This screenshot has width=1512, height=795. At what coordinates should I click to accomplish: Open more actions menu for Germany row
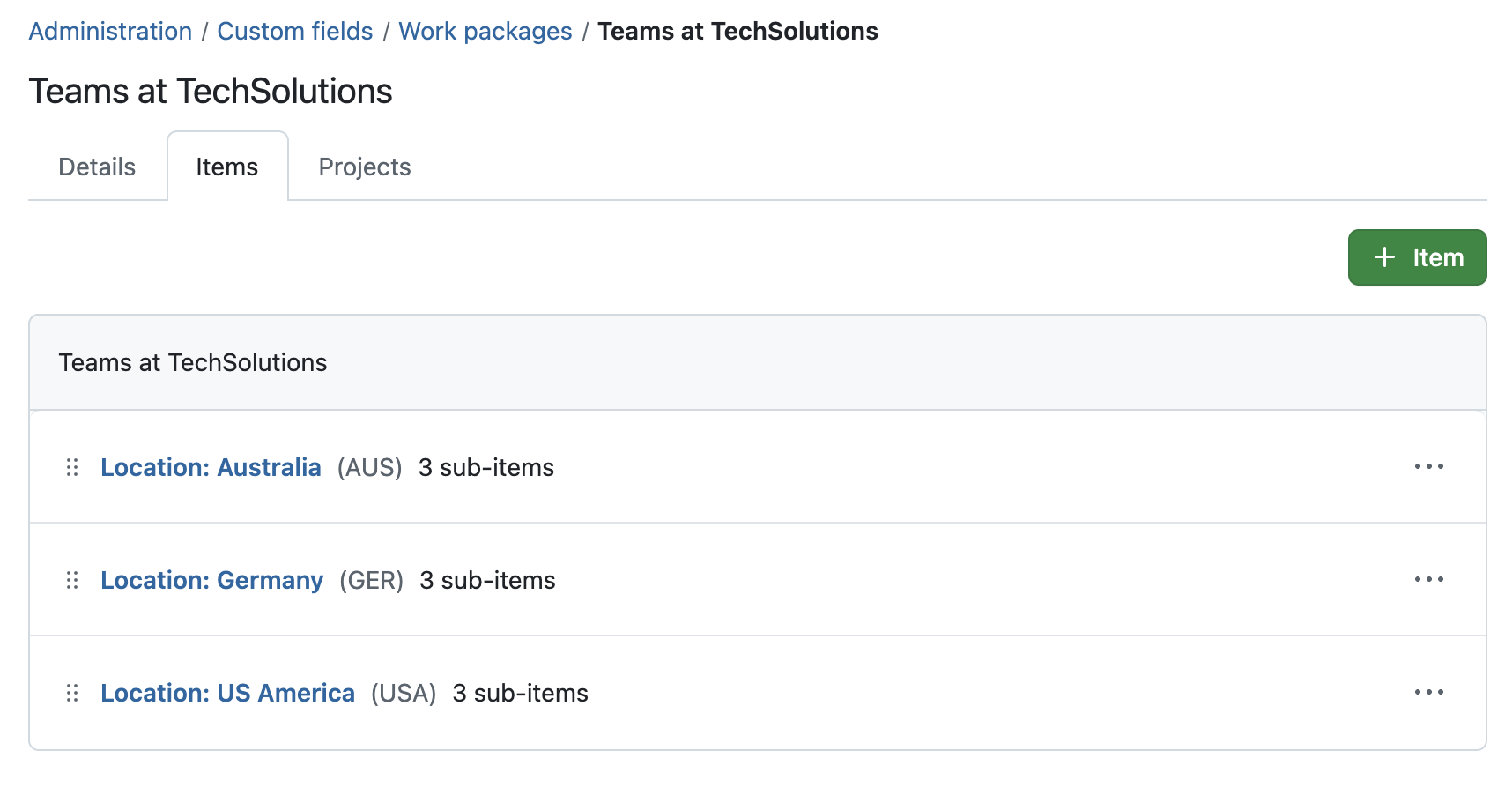click(x=1428, y=579)
